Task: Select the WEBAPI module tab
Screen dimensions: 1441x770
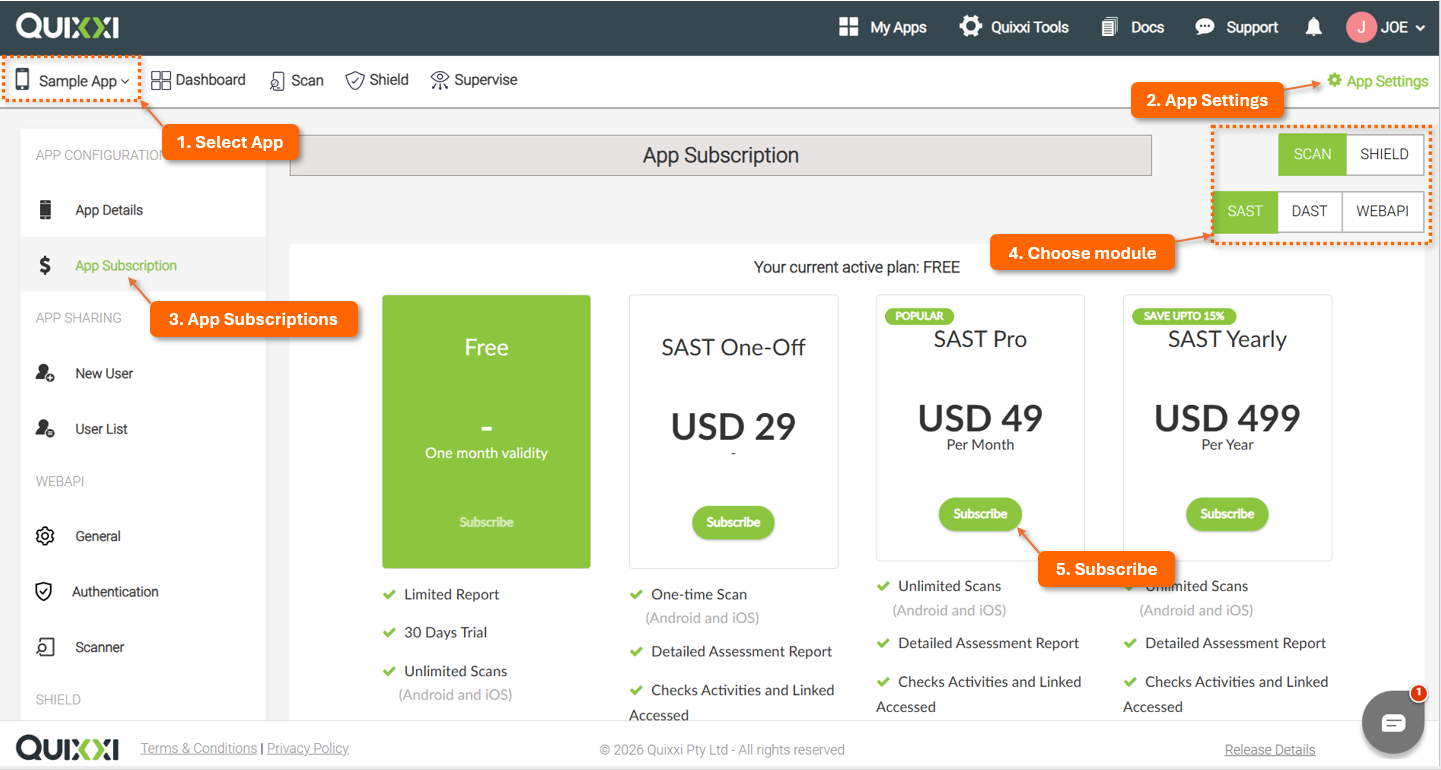Action: click(1382, 211)
